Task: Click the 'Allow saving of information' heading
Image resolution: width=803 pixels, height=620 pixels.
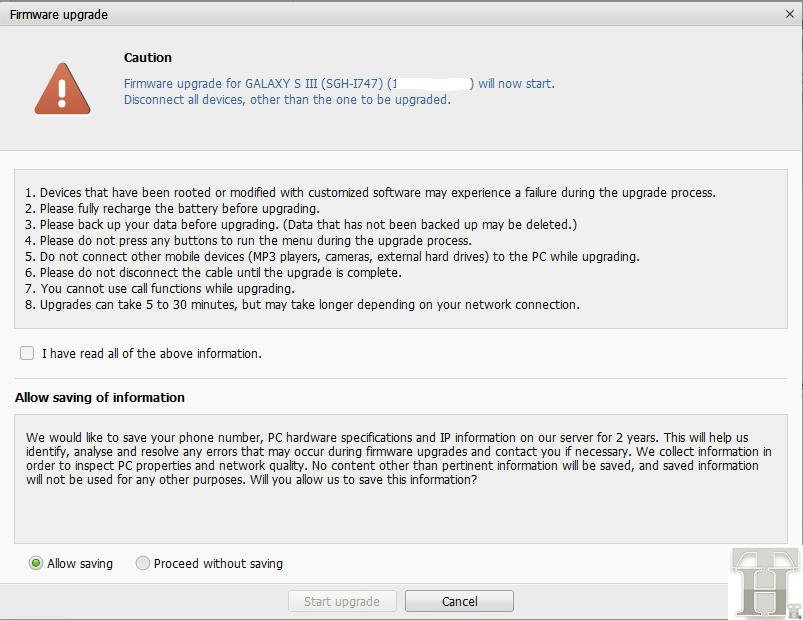Action: [x=100, y=397]
